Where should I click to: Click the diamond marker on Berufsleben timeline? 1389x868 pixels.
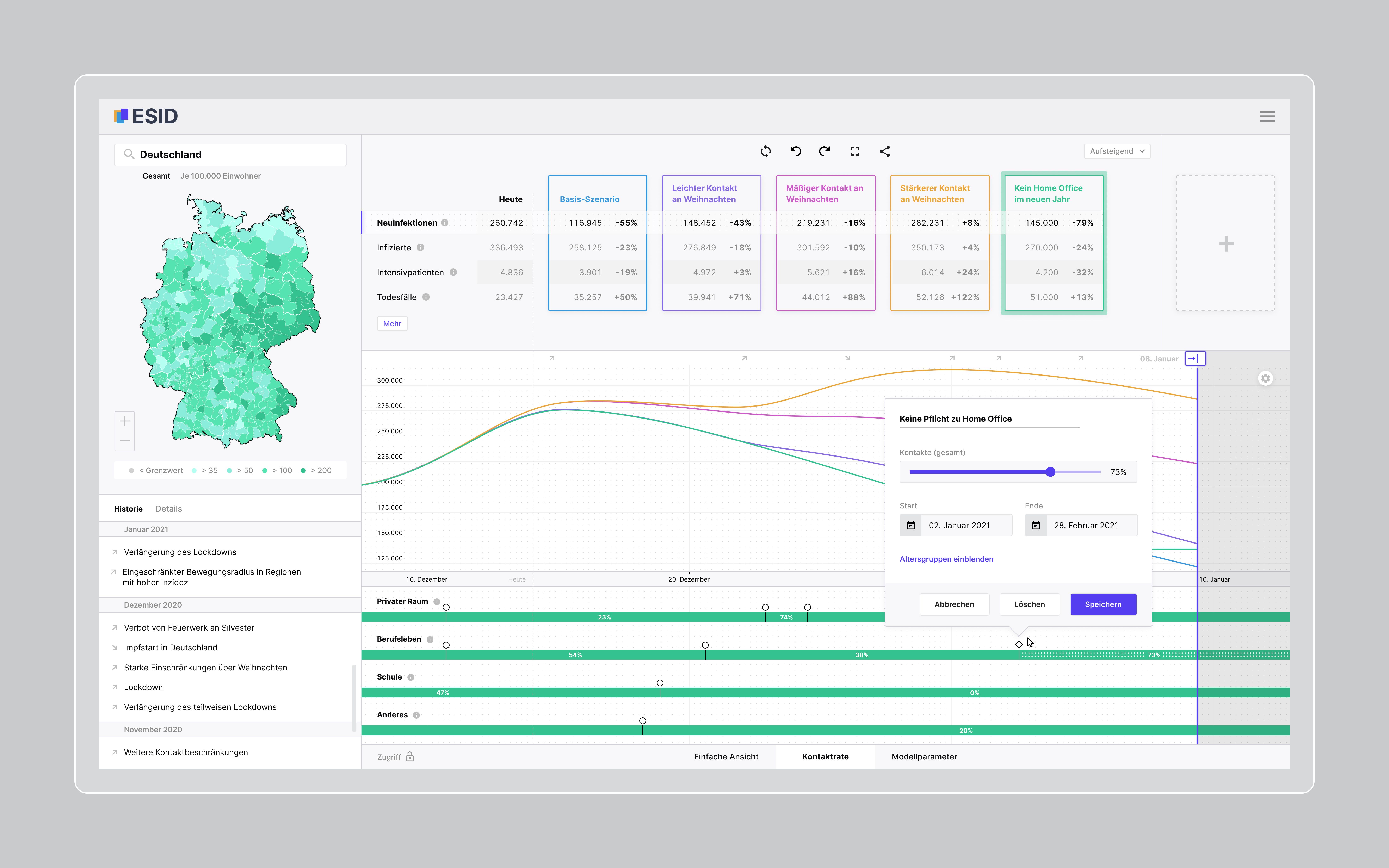(1019, 645)
